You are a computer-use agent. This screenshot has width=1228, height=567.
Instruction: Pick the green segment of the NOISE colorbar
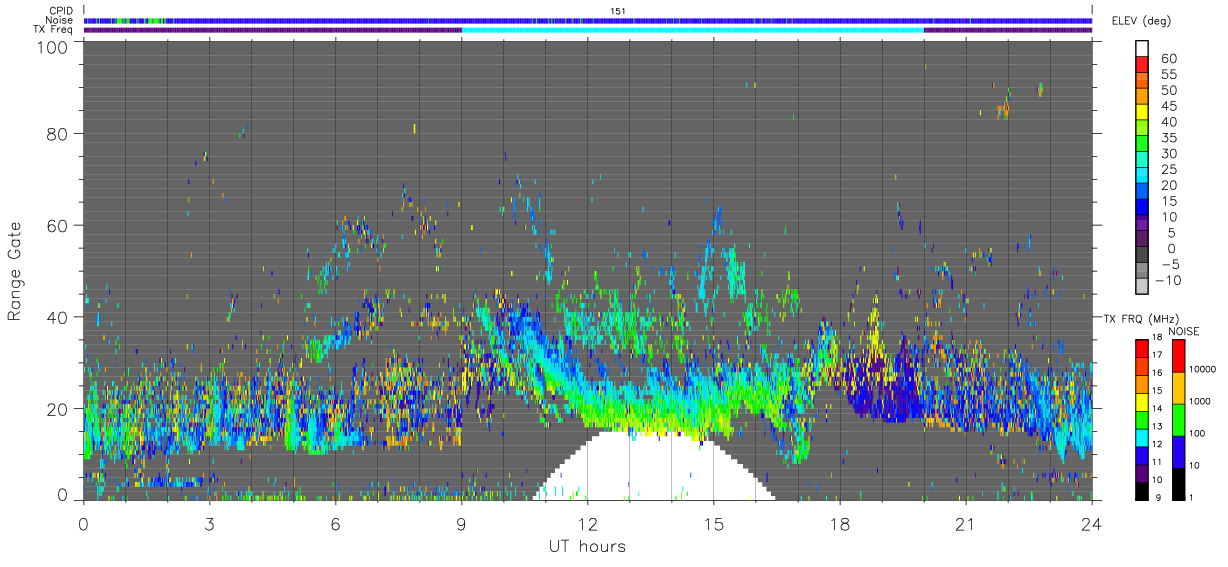[1178, 419]
